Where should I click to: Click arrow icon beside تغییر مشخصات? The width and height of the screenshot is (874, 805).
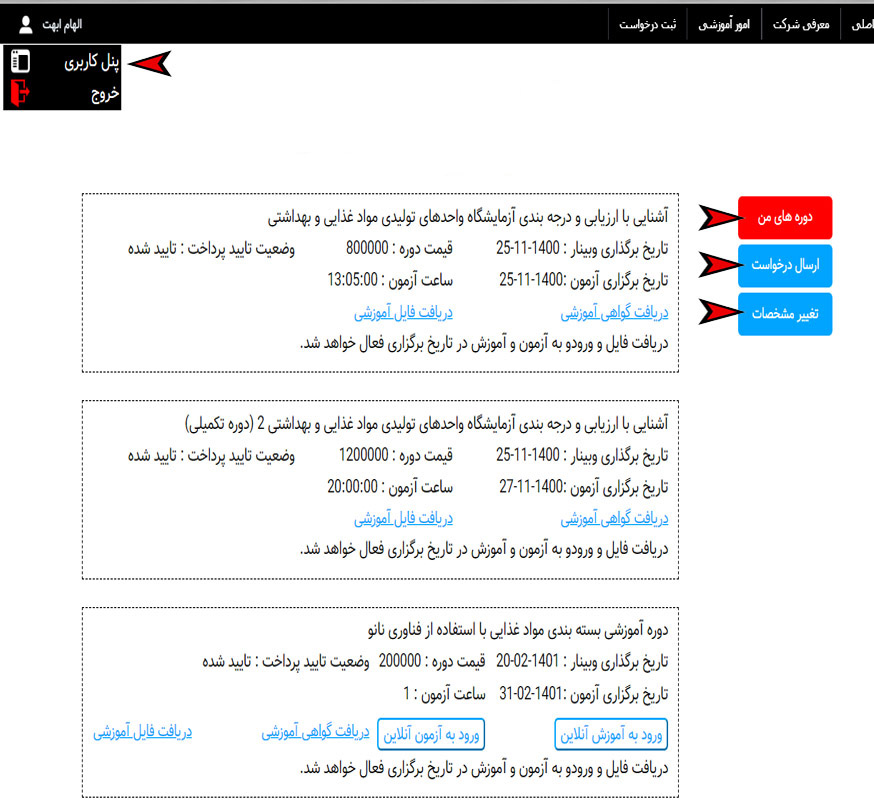[720, 313]
